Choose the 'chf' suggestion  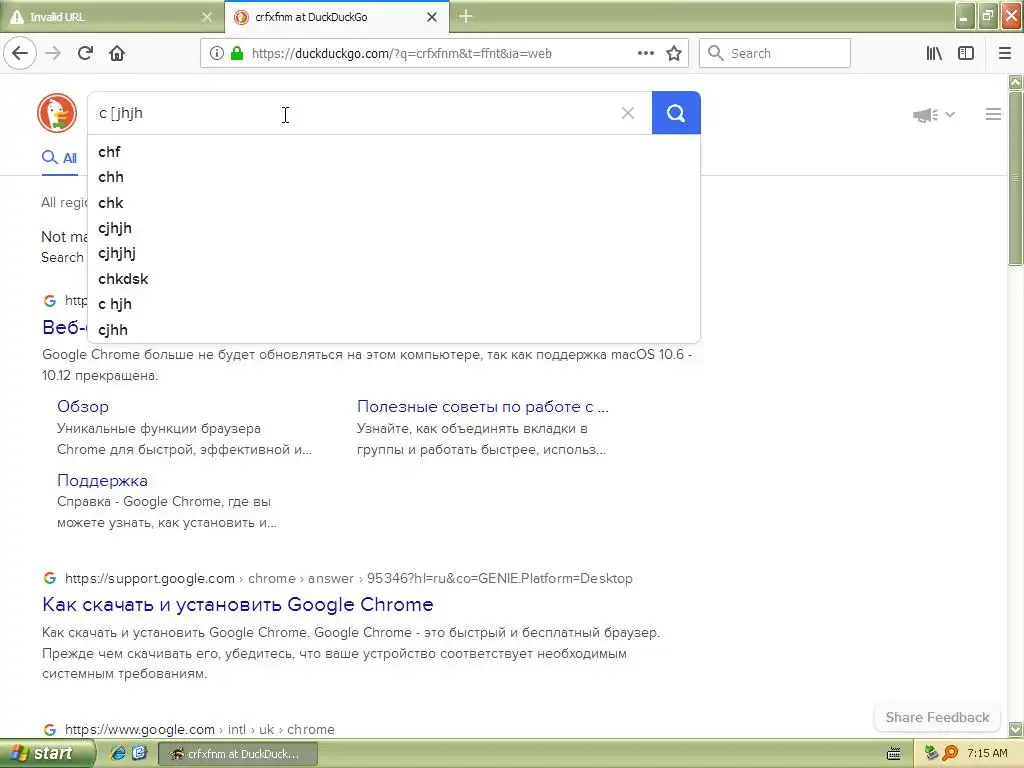point(394,152)
